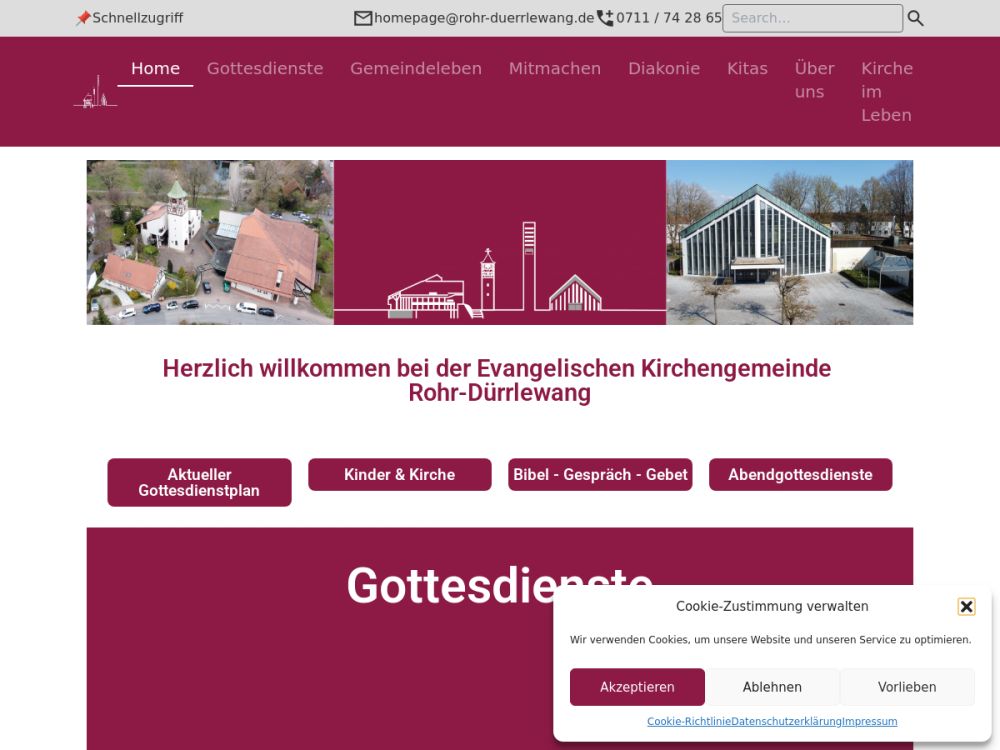The width and height of the screenshot is (1000, 750).
Task: Click the Abendgottesdienste button
Action: 800,475
